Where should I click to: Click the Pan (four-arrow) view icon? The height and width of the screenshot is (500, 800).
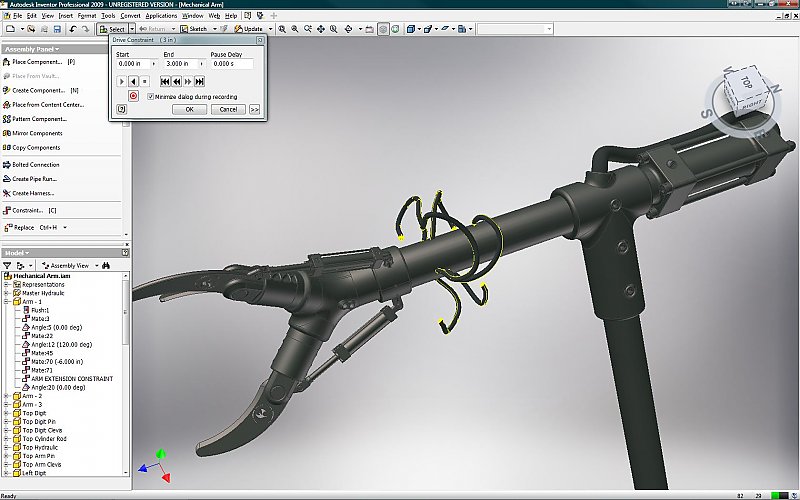(x=321, y=29)
